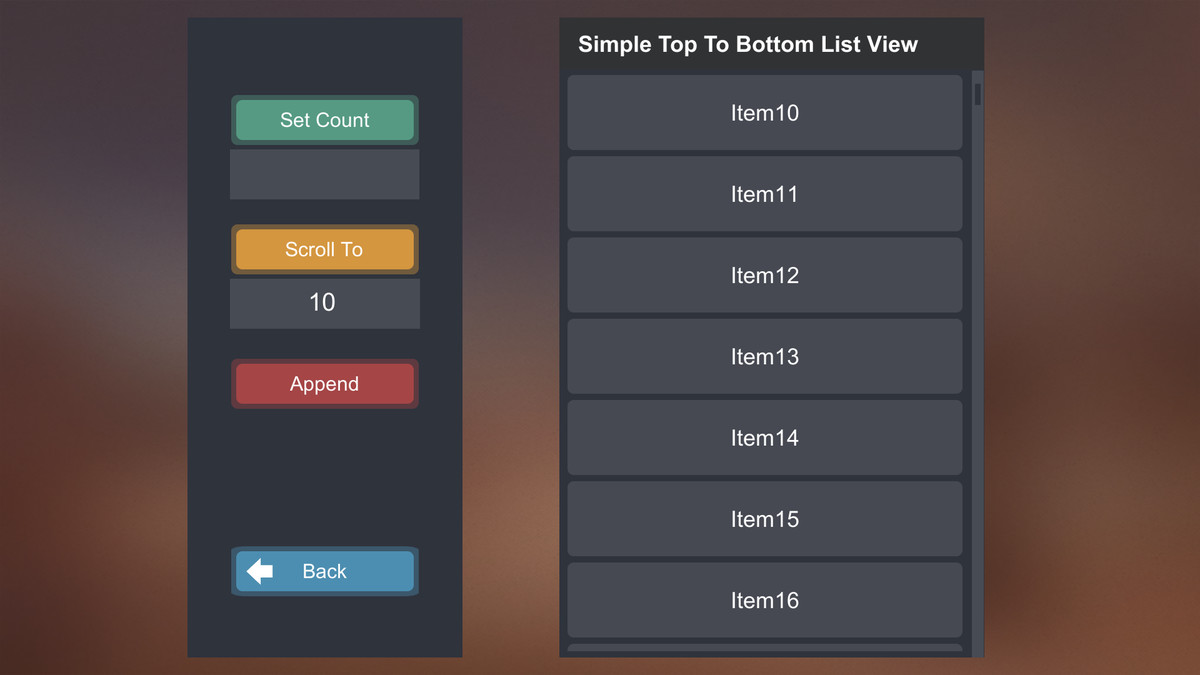
Task: Select the input field containing the value 10
Action: tap(324, 303)
